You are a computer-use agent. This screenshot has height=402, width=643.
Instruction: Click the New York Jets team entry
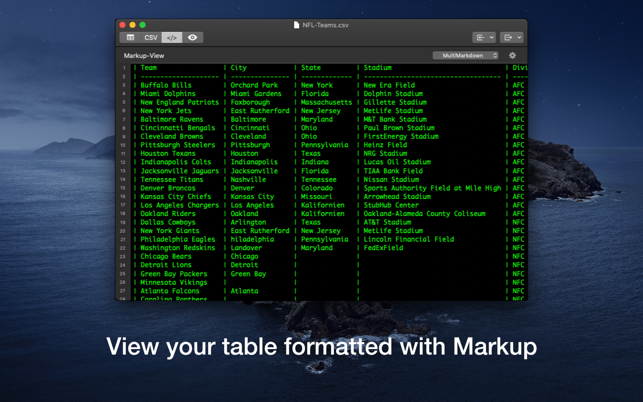166,111
